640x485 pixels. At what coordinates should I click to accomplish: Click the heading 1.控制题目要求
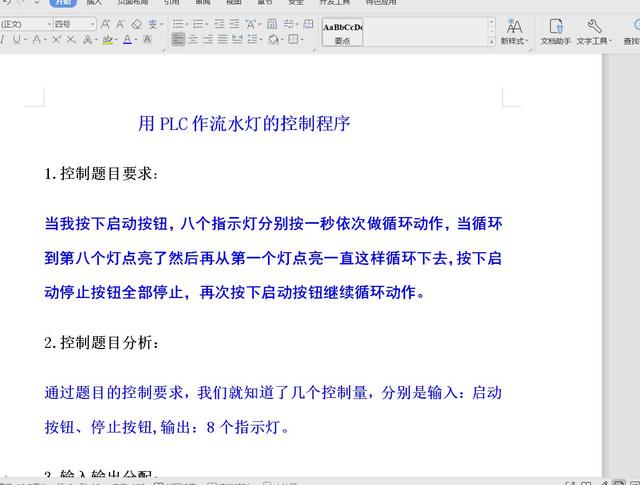pos(101,174)
